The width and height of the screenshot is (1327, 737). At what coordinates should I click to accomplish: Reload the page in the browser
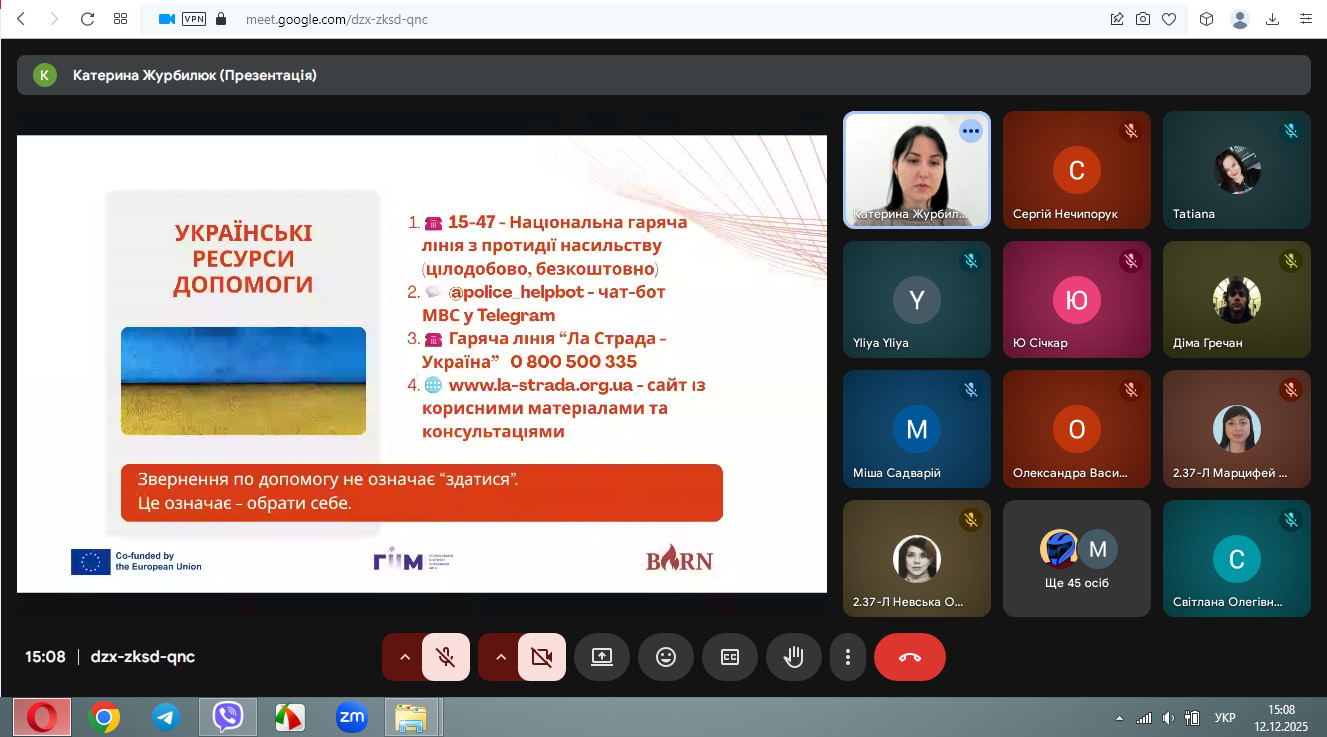click(x=87, y=18)
